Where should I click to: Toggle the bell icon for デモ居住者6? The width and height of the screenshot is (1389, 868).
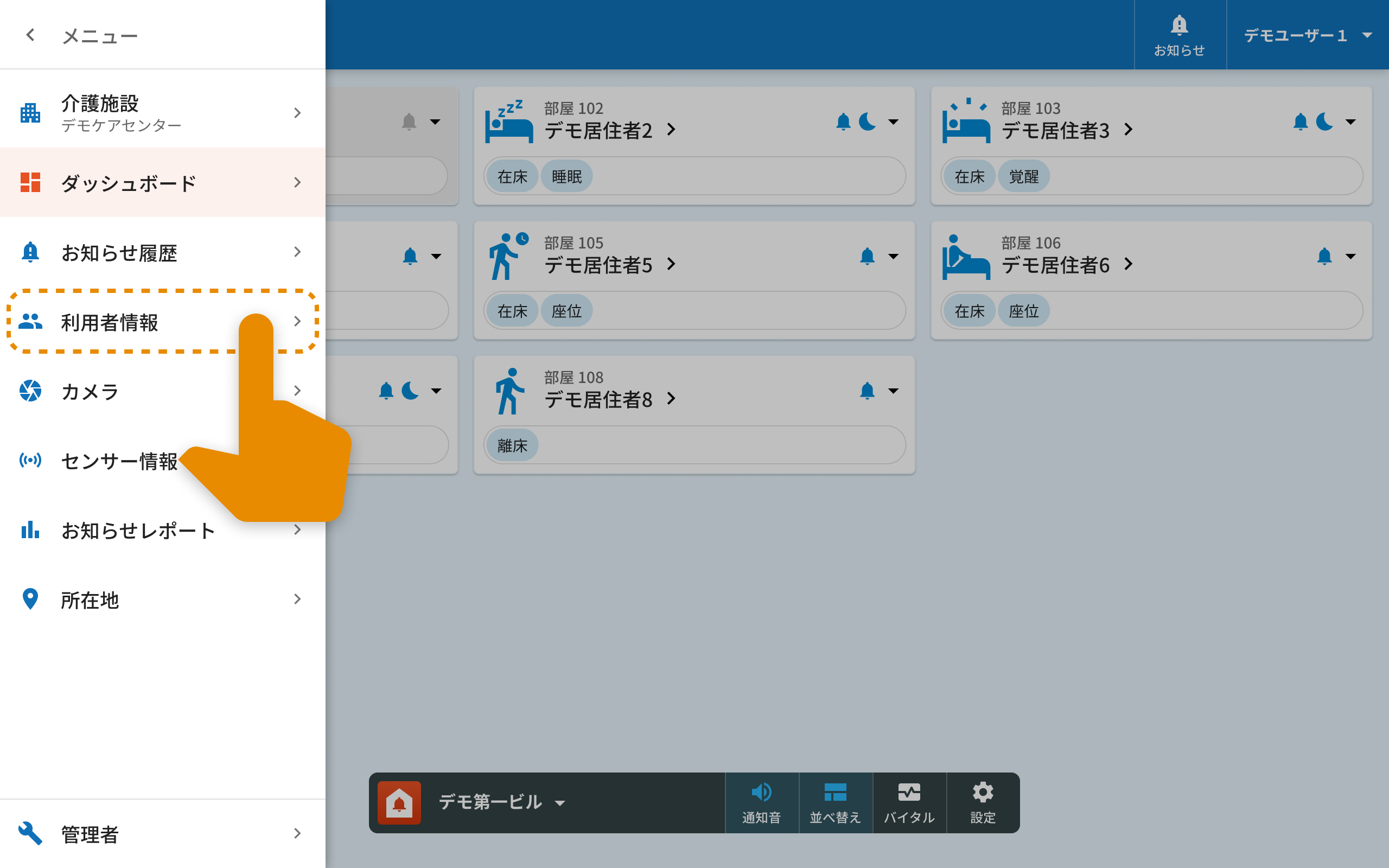[1324, 256]
